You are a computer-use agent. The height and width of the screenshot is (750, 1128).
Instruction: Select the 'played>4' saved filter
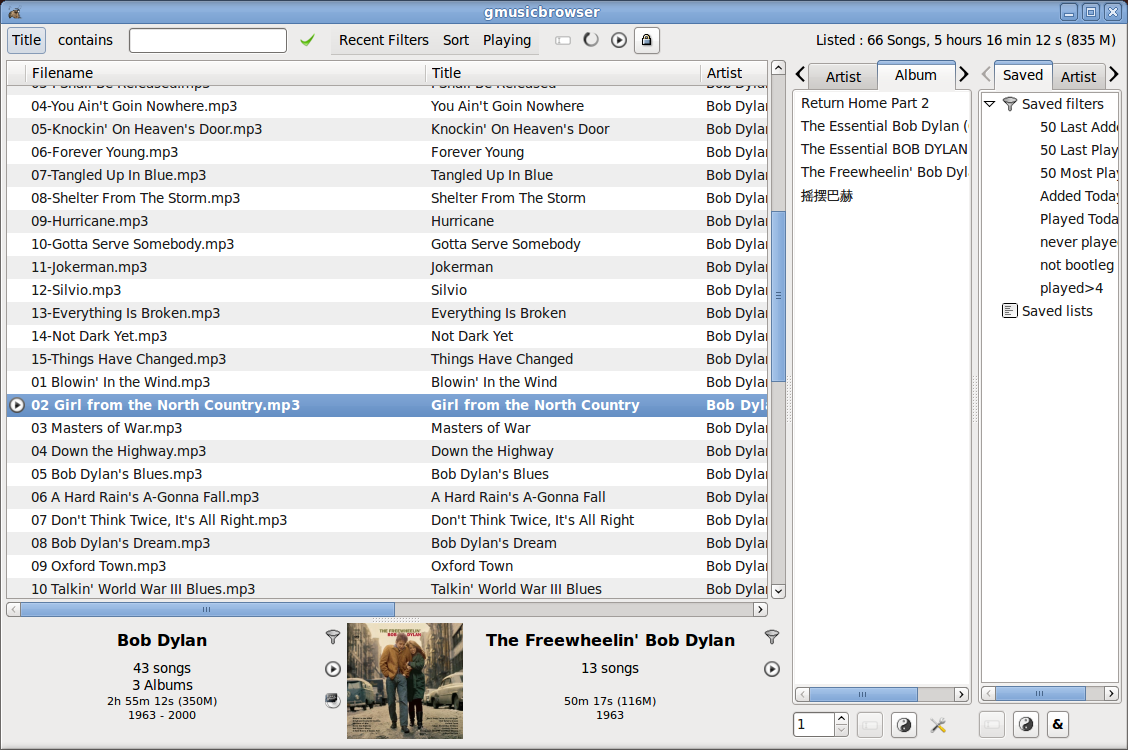[1071, 288]
